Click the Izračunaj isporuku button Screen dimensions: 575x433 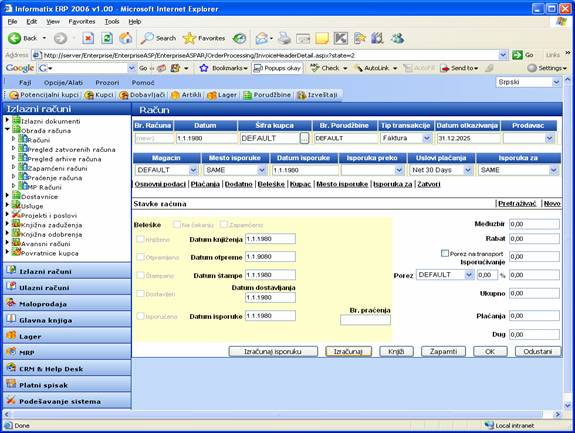[x=273, y=352]
